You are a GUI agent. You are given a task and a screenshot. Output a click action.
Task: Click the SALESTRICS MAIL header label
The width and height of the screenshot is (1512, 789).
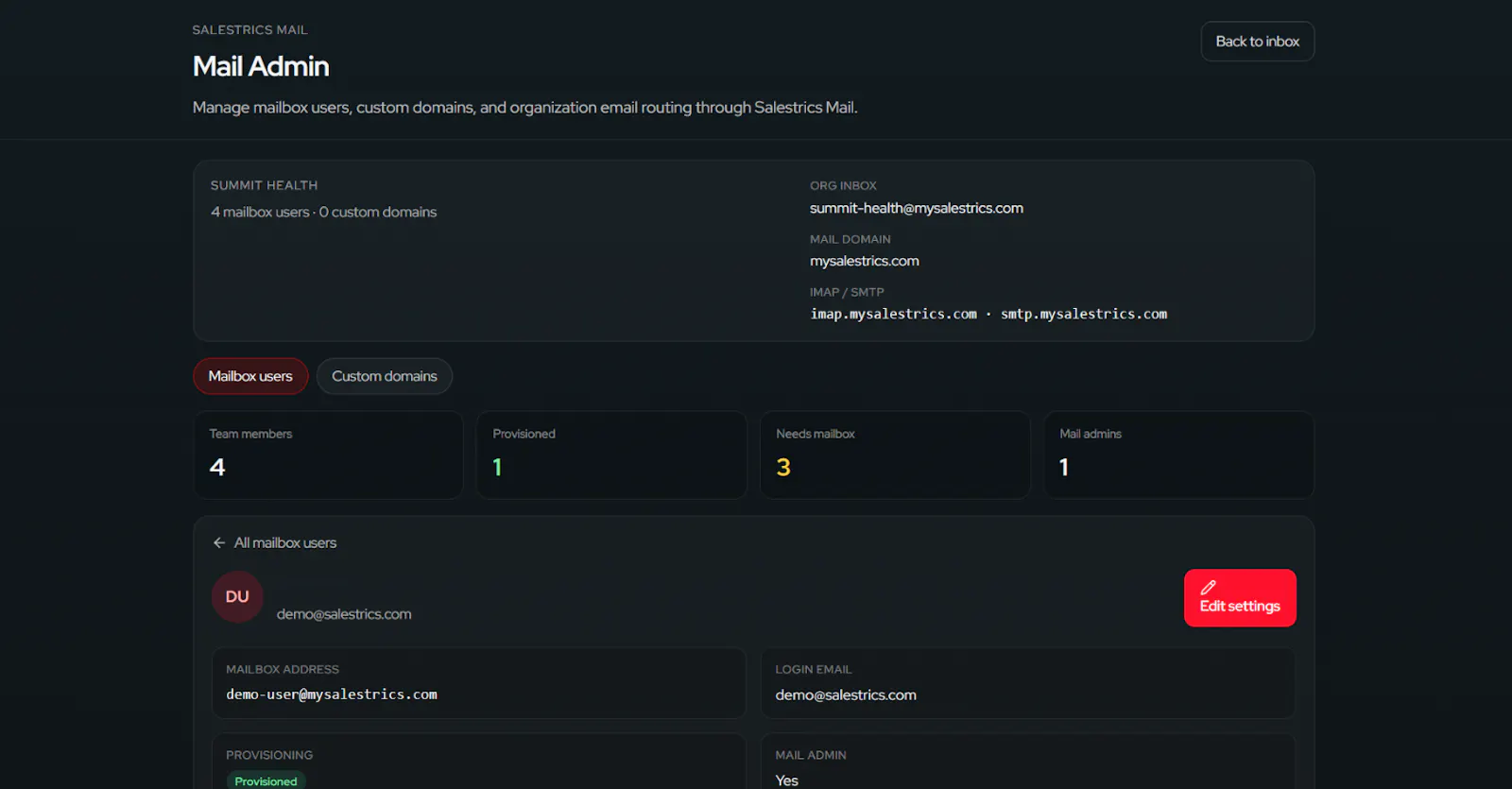tap(249, 30)
